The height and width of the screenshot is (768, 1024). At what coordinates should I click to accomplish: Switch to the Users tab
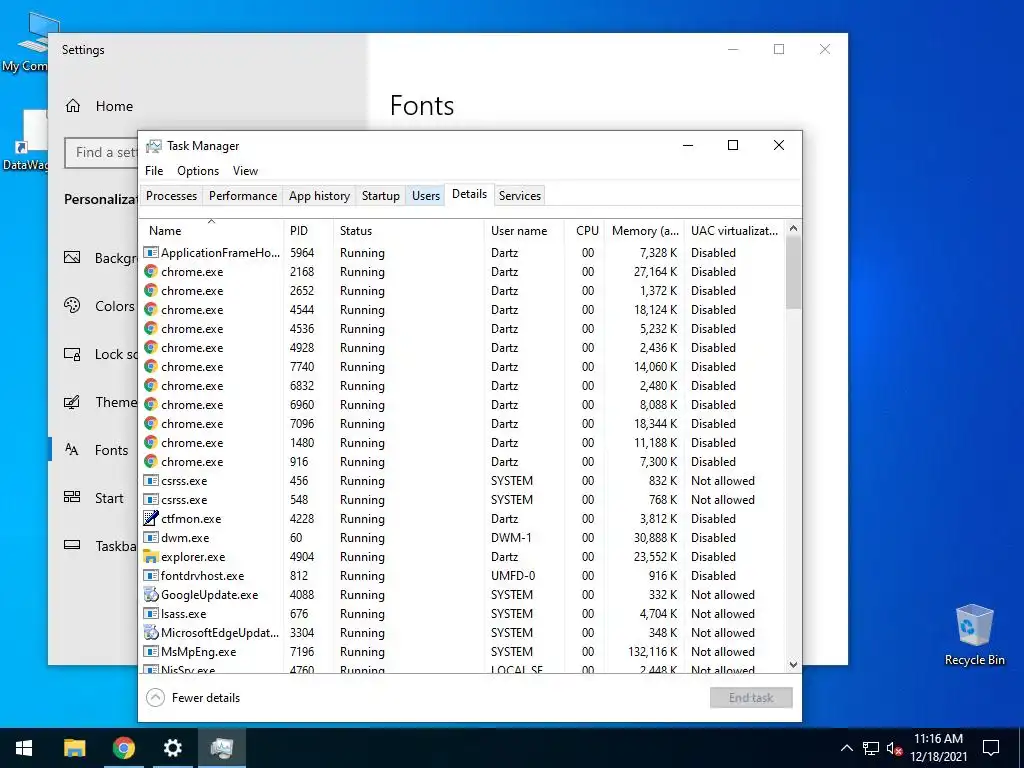coord(426,196)
